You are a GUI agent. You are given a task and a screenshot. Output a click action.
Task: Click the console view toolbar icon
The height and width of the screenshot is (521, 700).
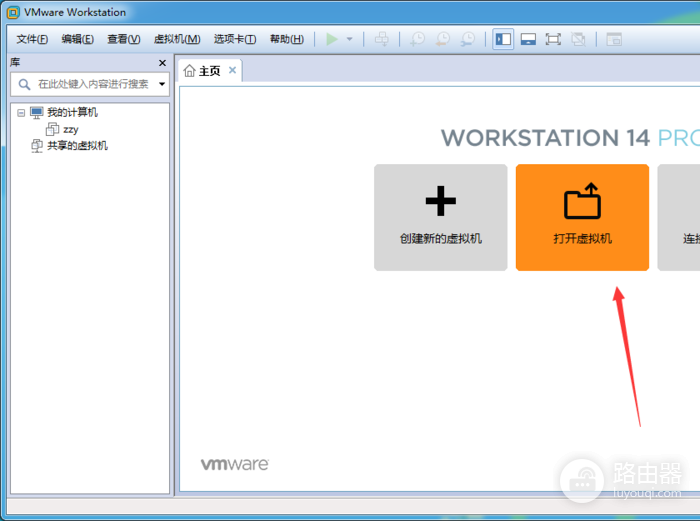(x=614, y=39)
